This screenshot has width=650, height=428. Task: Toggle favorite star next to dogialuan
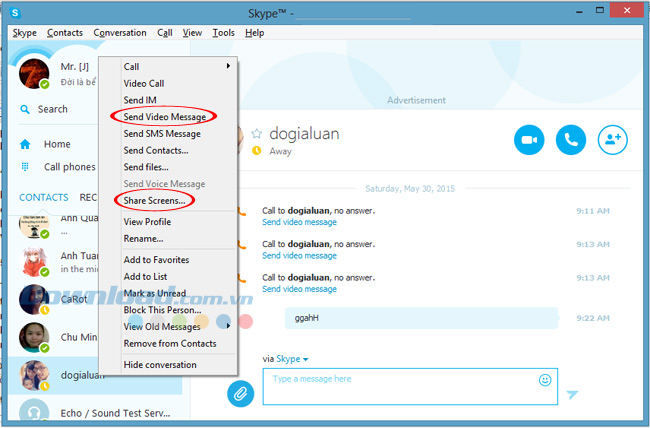(257, 134)
